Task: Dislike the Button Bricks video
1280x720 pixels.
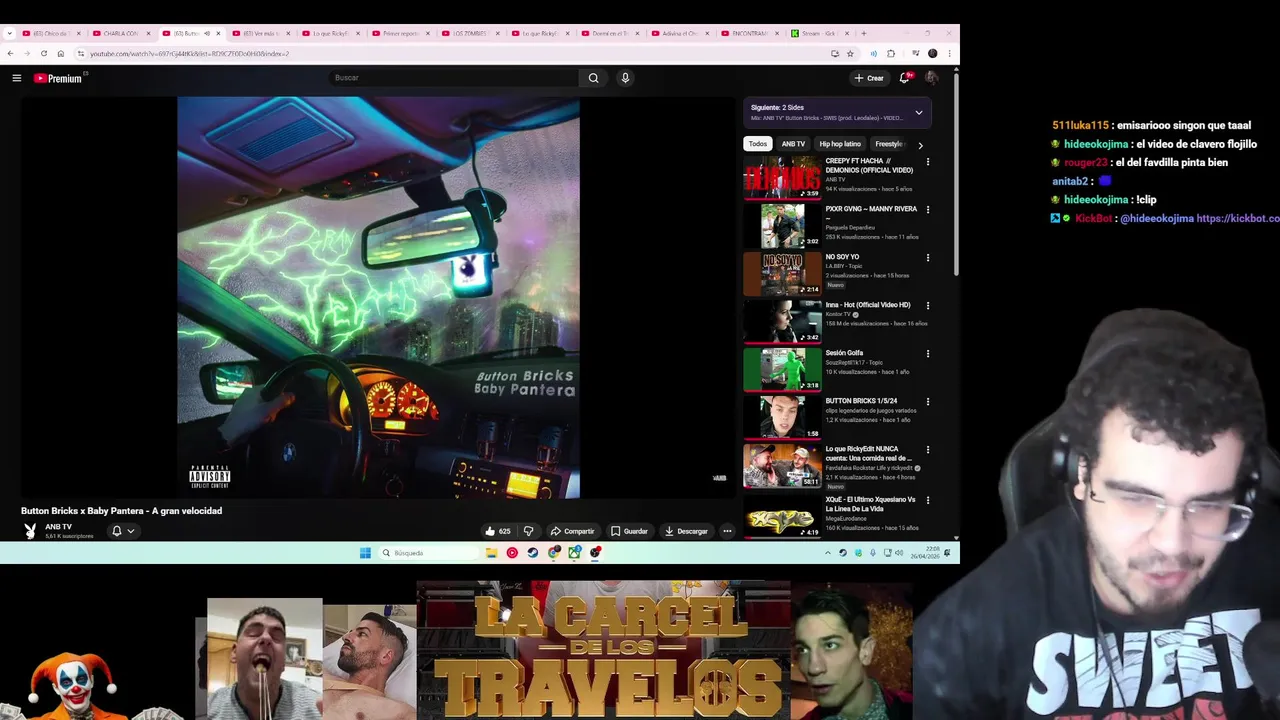Action: click(529, 531)
